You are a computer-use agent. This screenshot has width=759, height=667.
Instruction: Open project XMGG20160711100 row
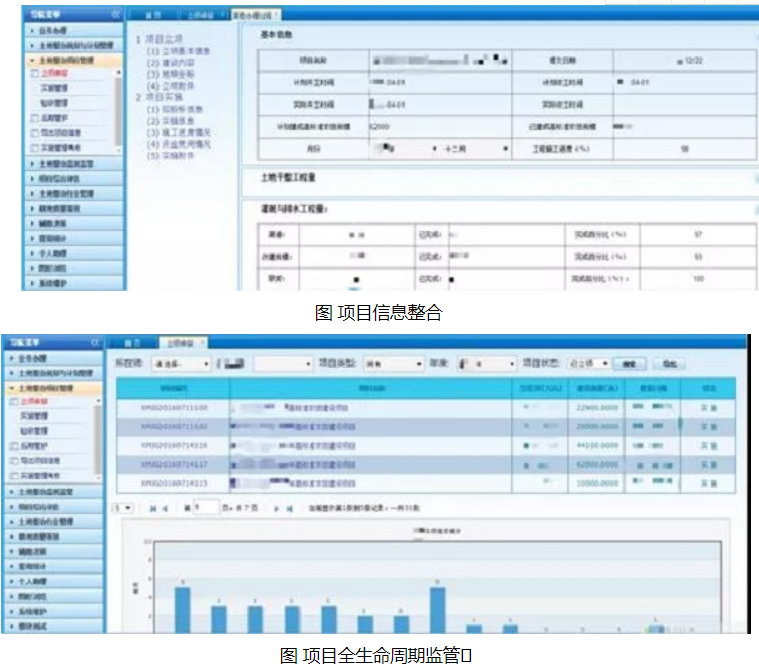[425, 408]
